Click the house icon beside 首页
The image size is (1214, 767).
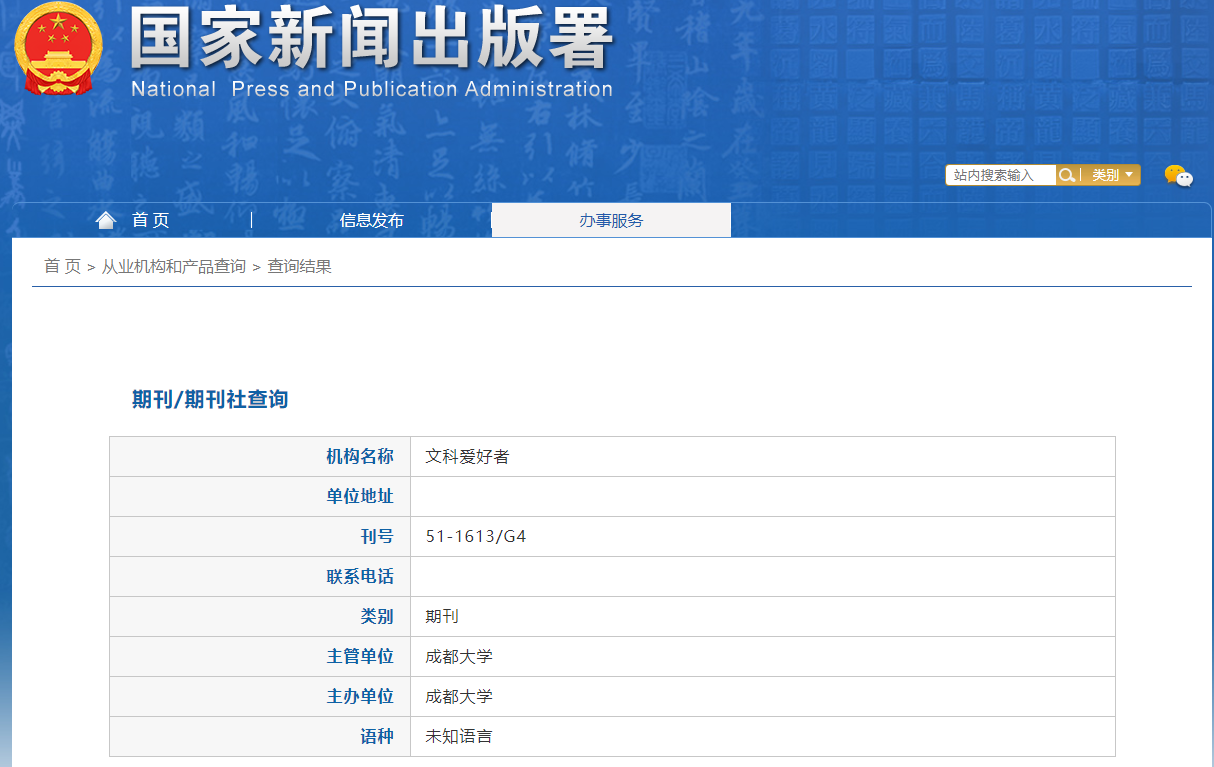106,220
